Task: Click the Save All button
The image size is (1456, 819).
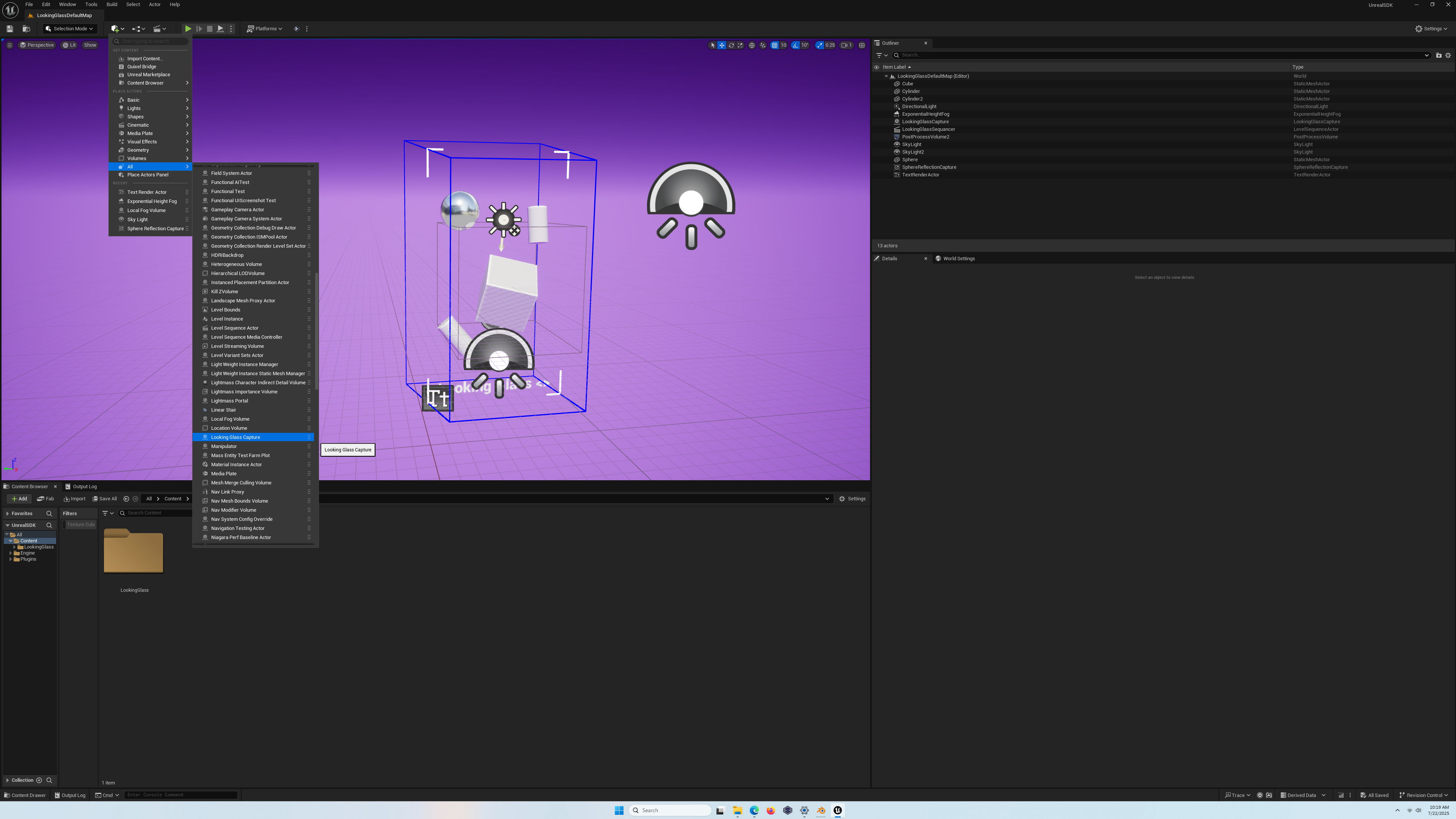Action: tap(105, 498)
